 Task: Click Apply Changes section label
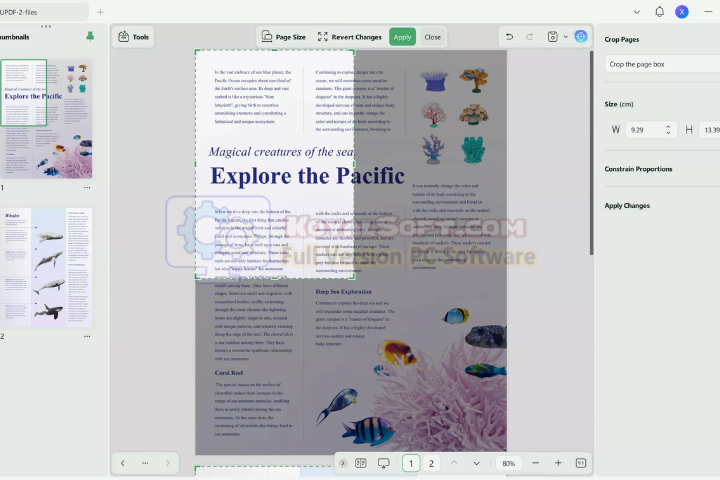(x=627, y=206)
